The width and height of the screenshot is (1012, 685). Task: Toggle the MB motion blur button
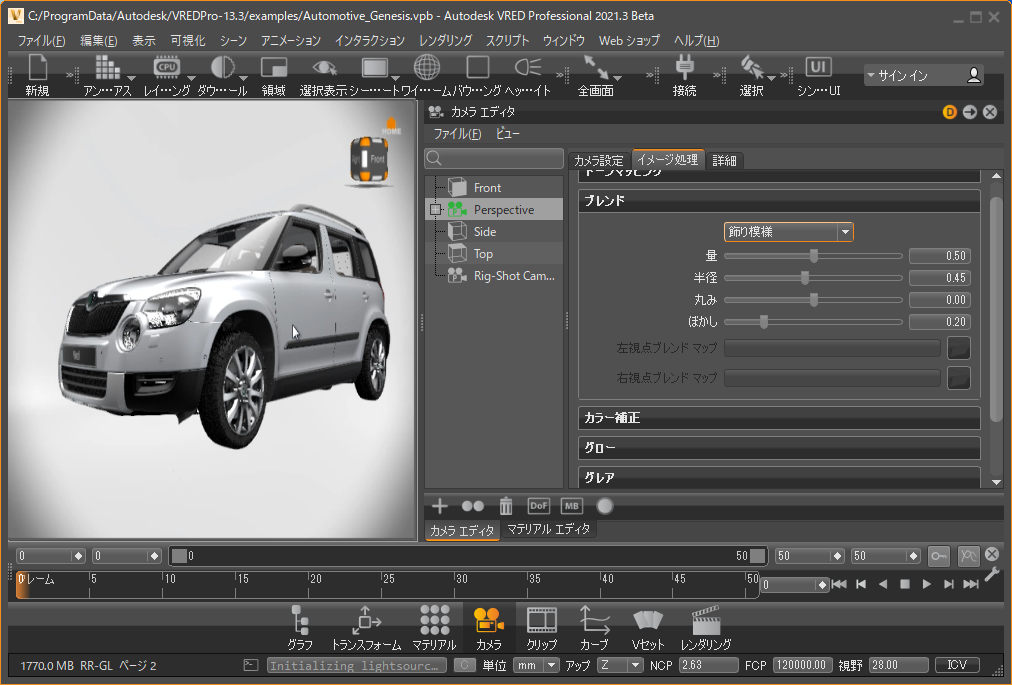pos(571,506)
